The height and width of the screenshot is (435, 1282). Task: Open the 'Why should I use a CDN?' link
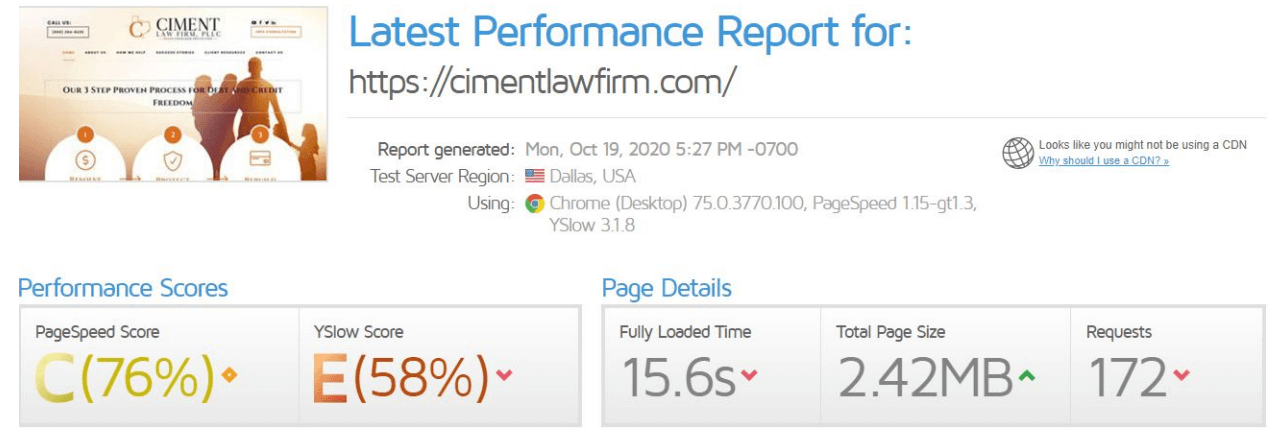[x=1104, y=161]
